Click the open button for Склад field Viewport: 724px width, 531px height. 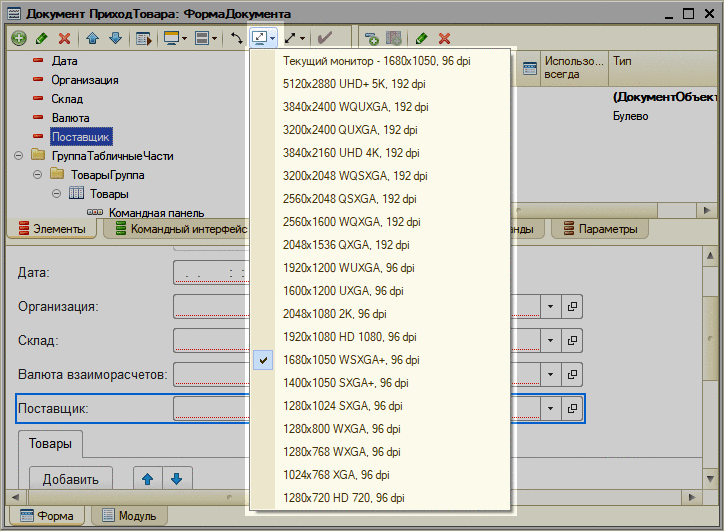click(572, 340)
